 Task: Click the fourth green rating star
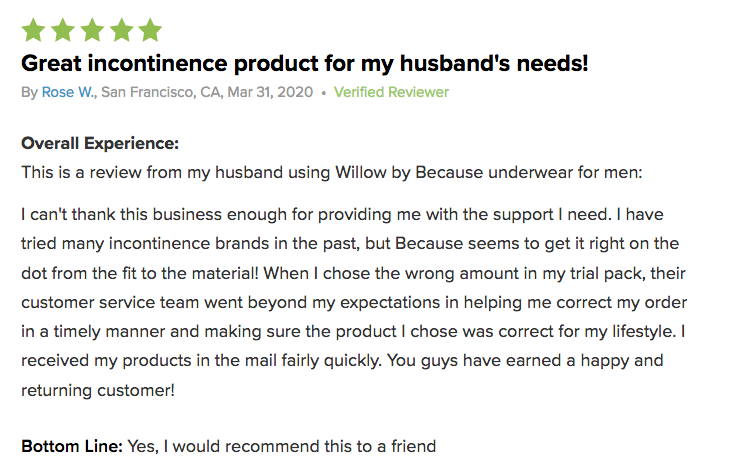point(121,30)
